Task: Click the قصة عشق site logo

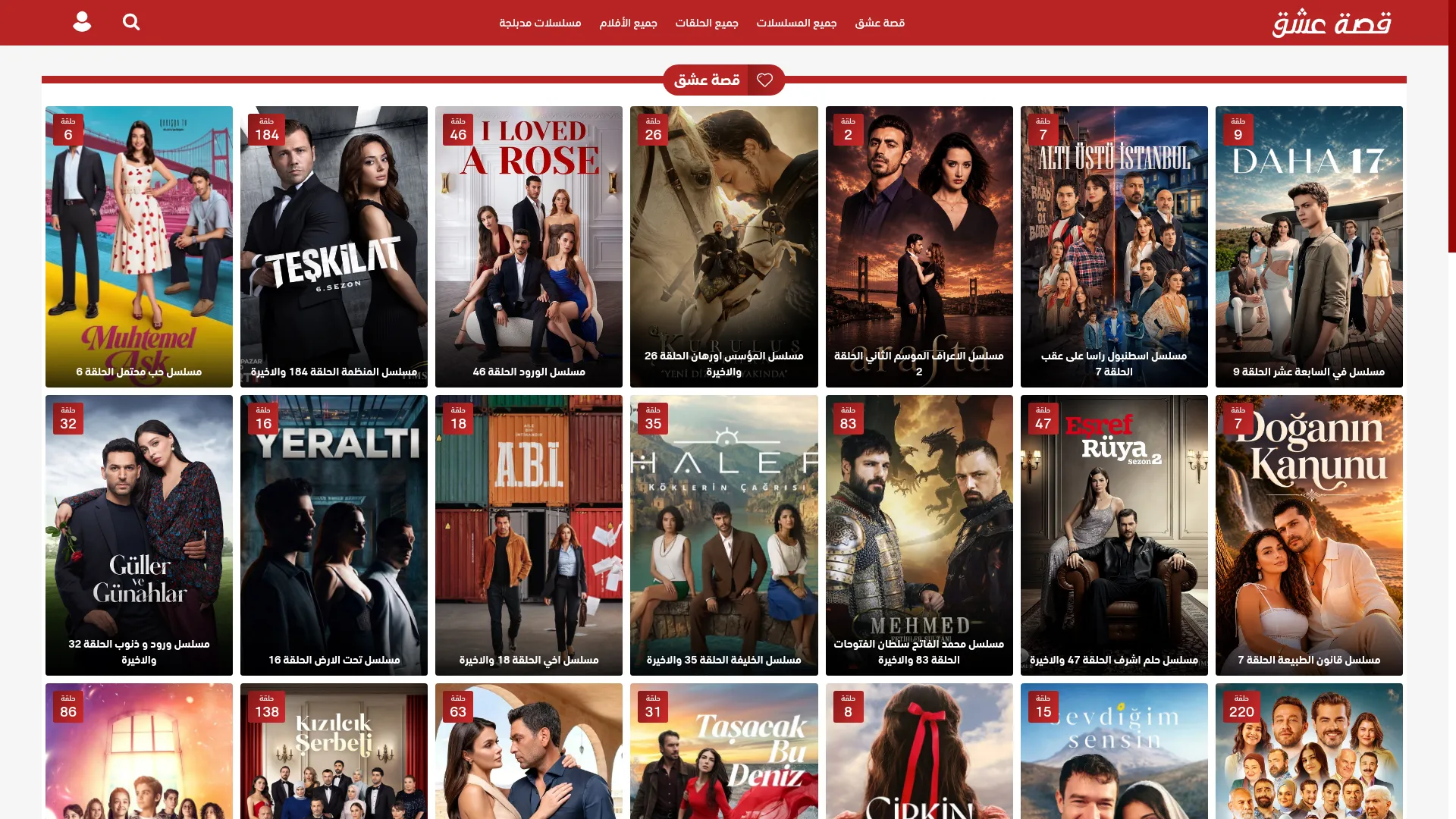Action: pos(1332,23)
